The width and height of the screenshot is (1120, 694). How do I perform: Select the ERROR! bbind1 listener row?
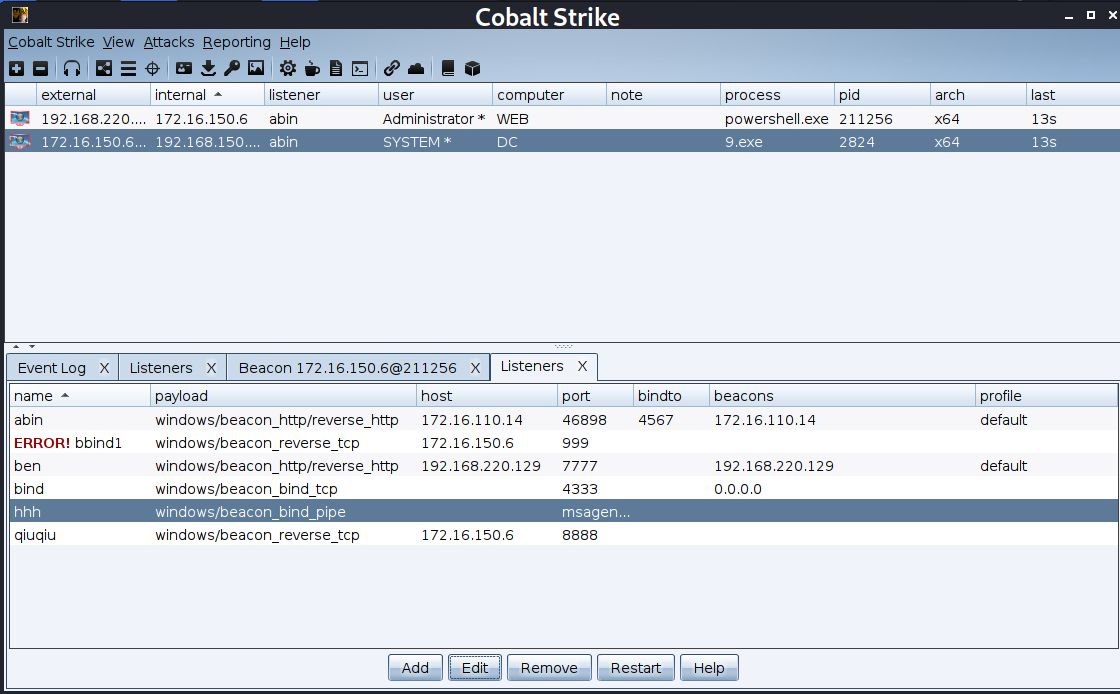click(x=564, y=443)
